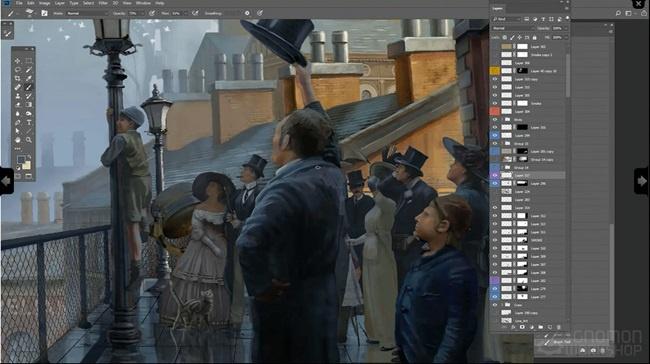Click the background color swatch

(x=26, y=165)
